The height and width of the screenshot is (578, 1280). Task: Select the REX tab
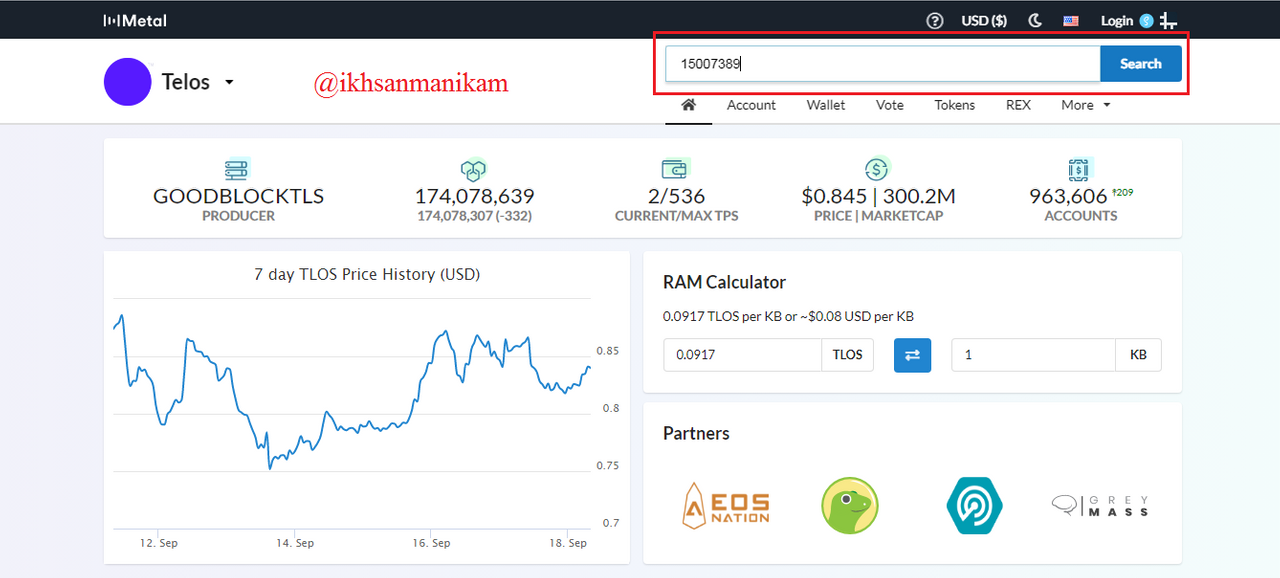click(1018, 105)
